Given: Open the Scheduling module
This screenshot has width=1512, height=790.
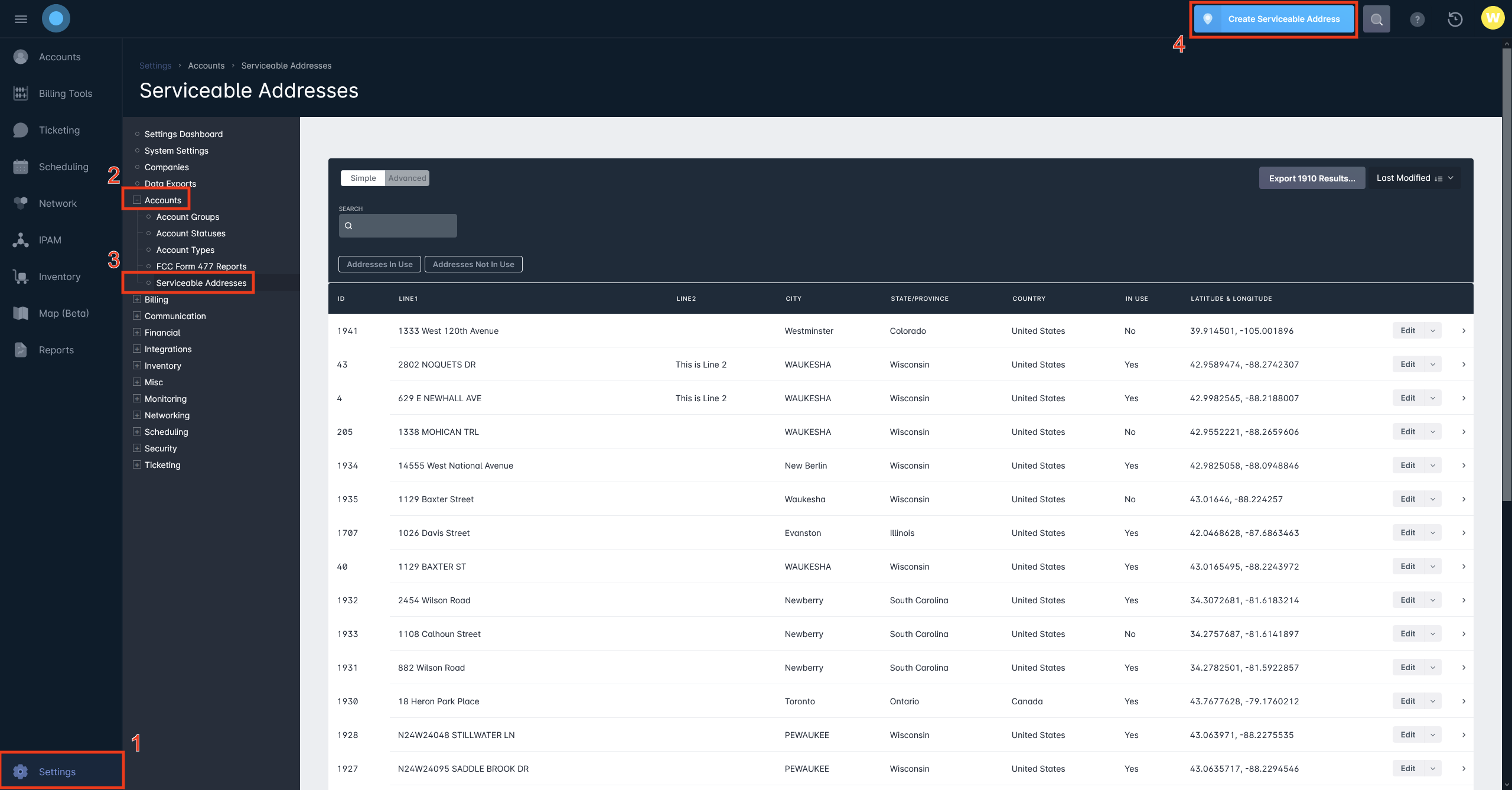Looking at the screenshot, I should pos(63,166).
